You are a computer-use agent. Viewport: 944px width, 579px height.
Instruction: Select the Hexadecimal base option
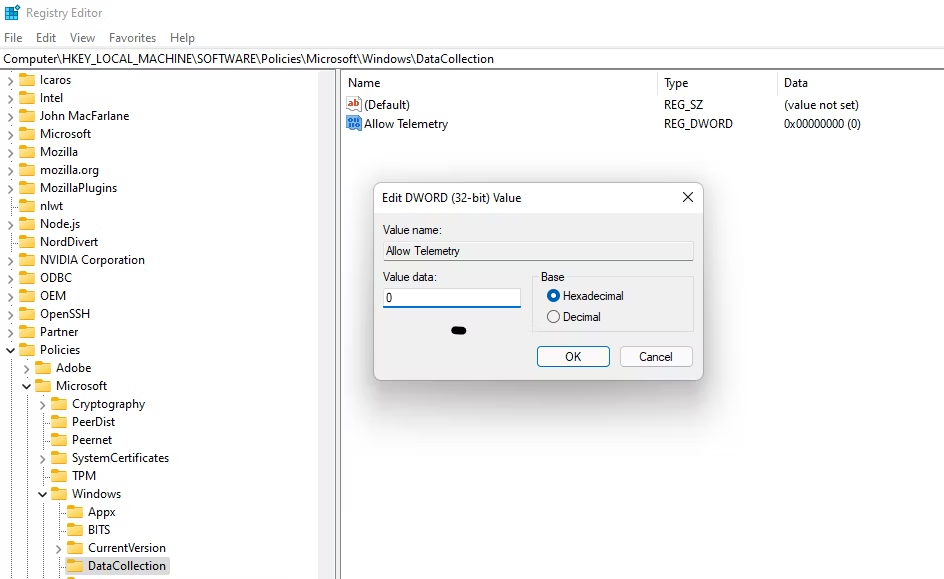click(x=553, y=296)
